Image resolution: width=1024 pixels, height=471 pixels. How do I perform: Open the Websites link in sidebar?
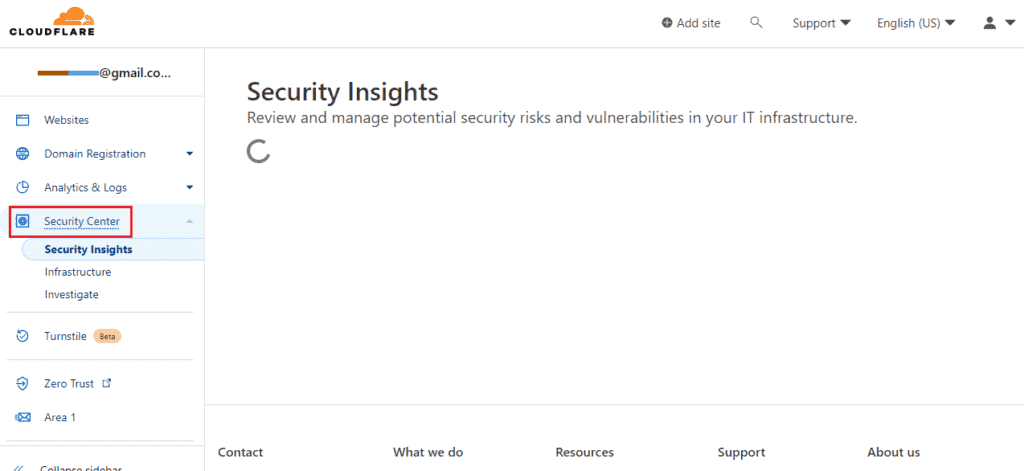click(x=66, y=120)
